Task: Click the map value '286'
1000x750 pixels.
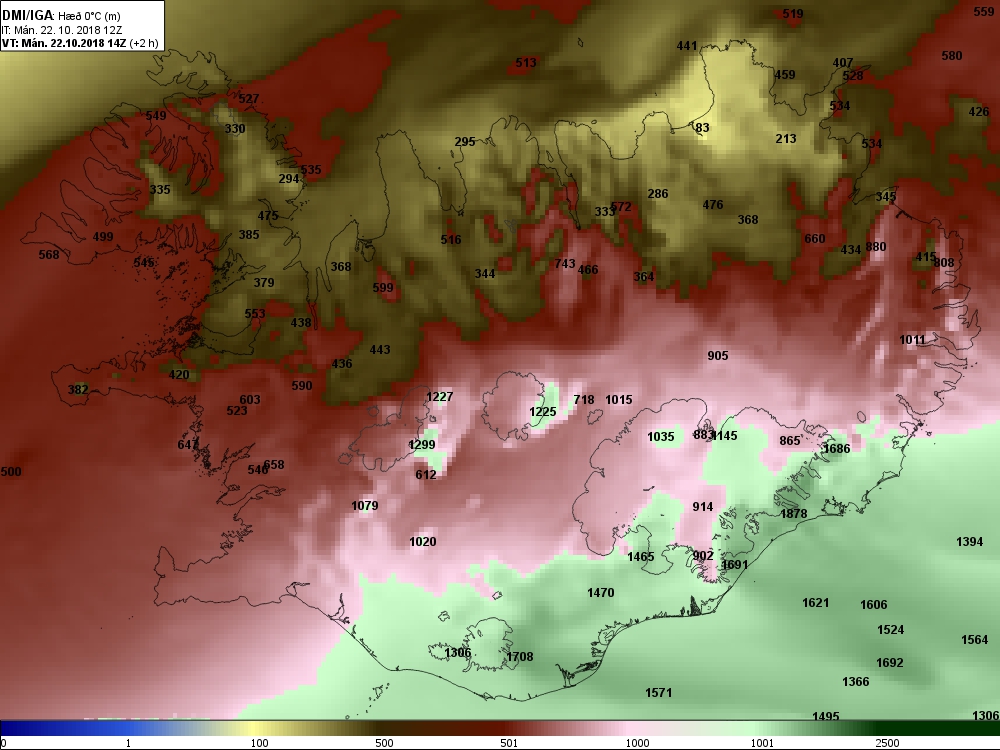Action: pos(658,193)
